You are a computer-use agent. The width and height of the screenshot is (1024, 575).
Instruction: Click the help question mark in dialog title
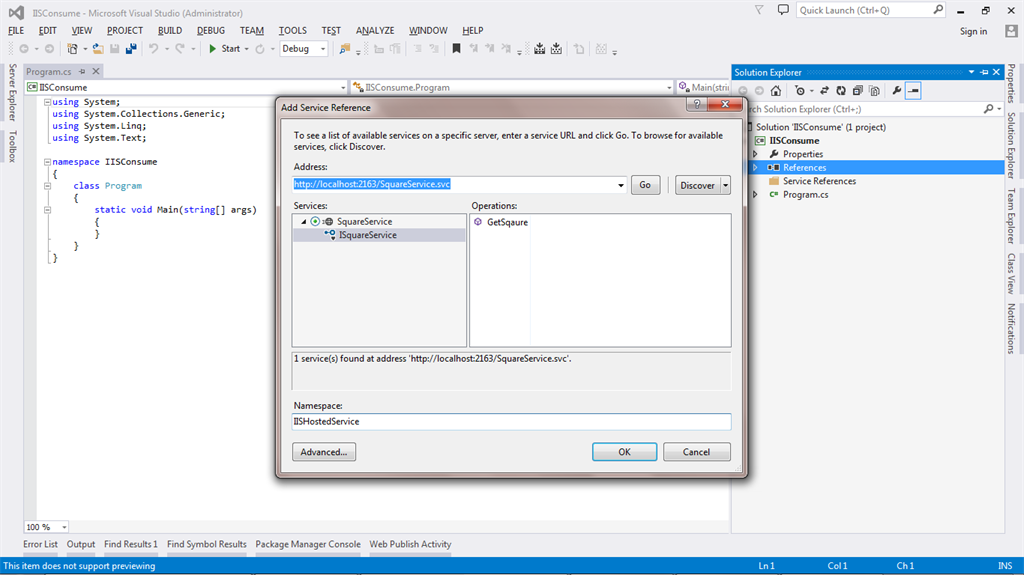coord(697,105)
